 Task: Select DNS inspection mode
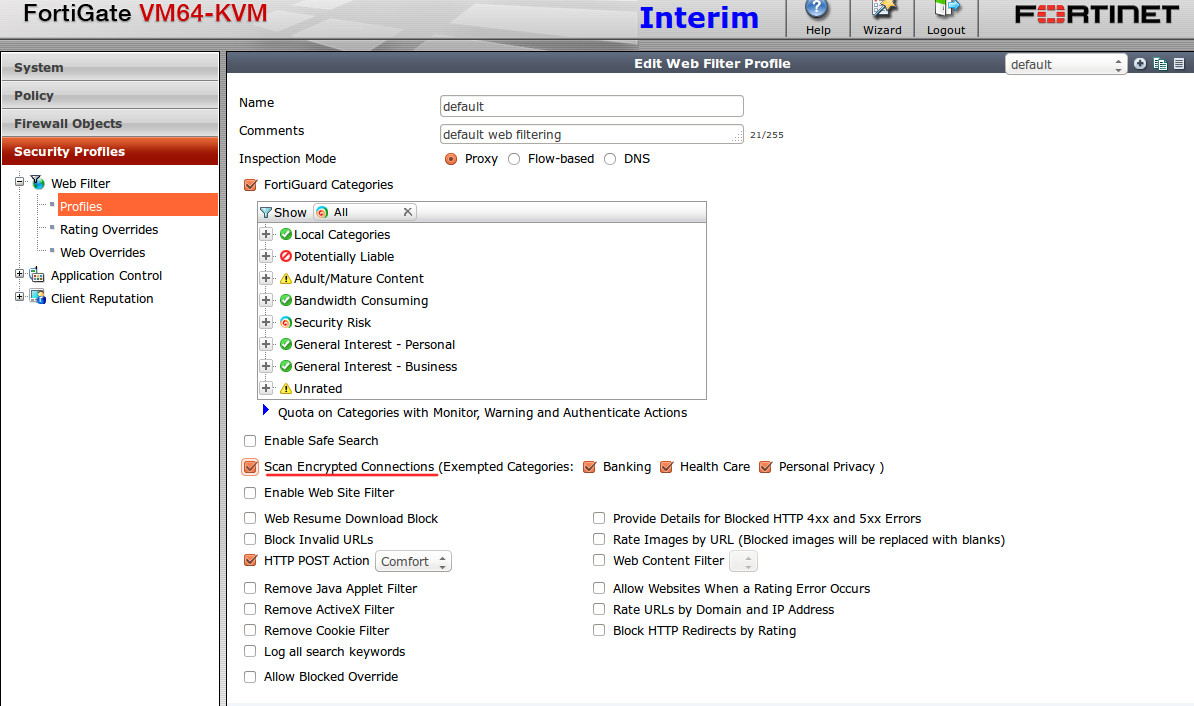coord(610,158)
